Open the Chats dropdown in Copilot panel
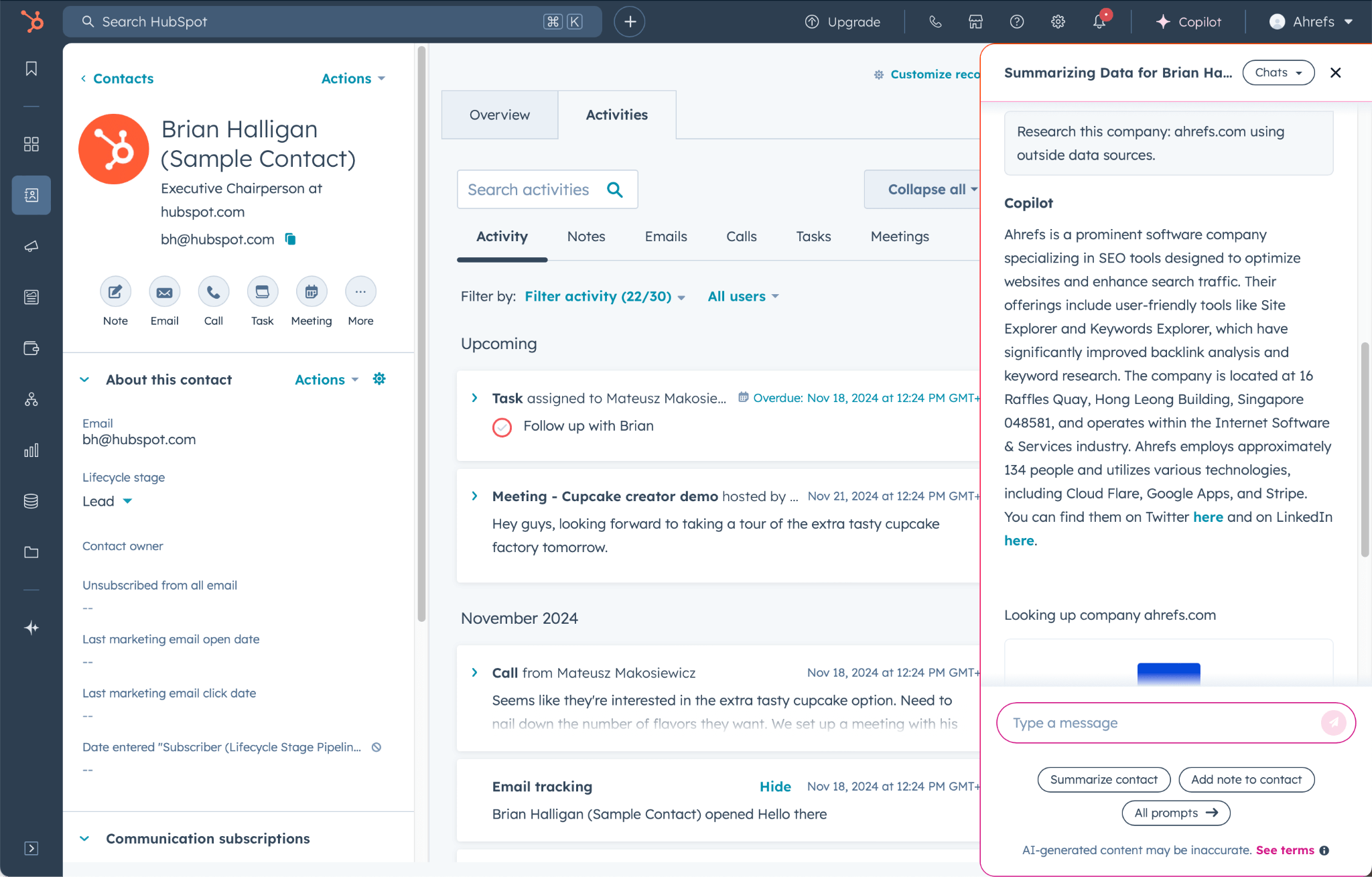 coord(1278,72)
